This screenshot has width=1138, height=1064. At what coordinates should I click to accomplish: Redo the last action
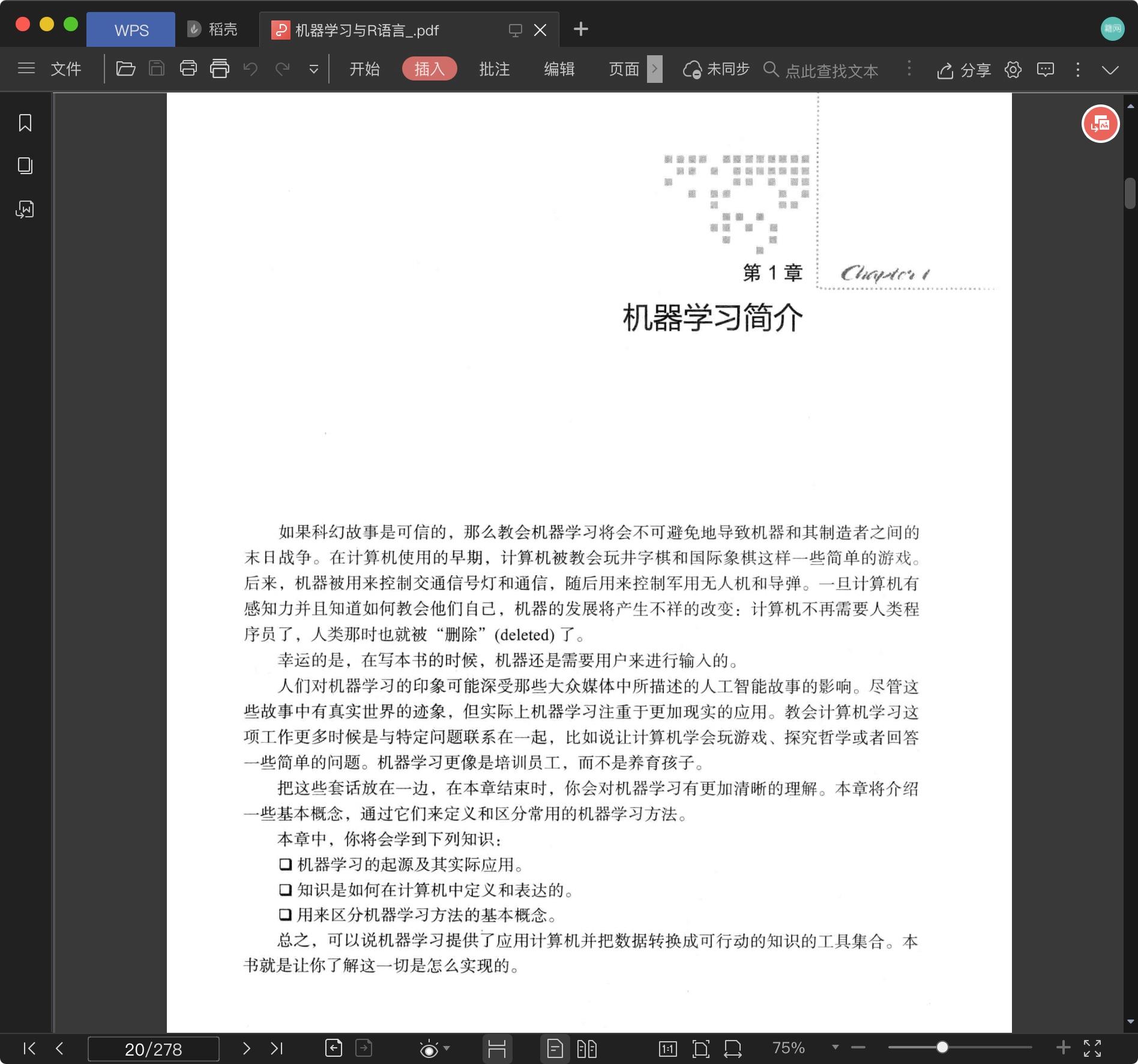283,69
